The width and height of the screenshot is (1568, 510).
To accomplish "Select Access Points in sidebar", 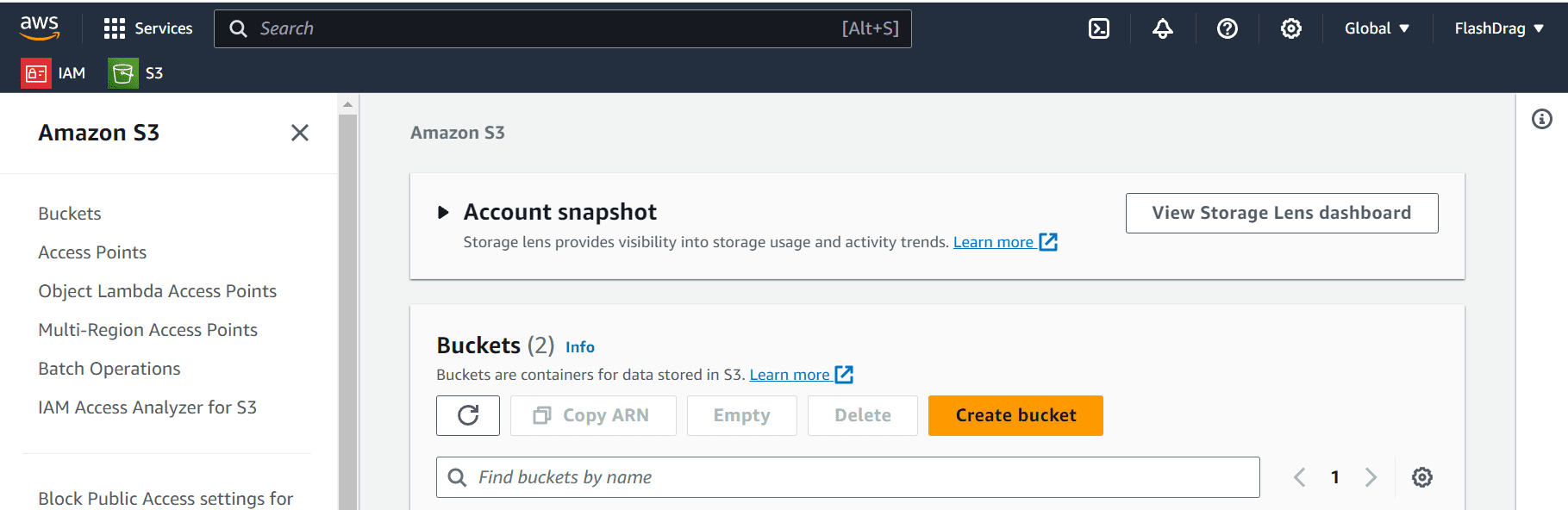I will [x=92, y=252].
